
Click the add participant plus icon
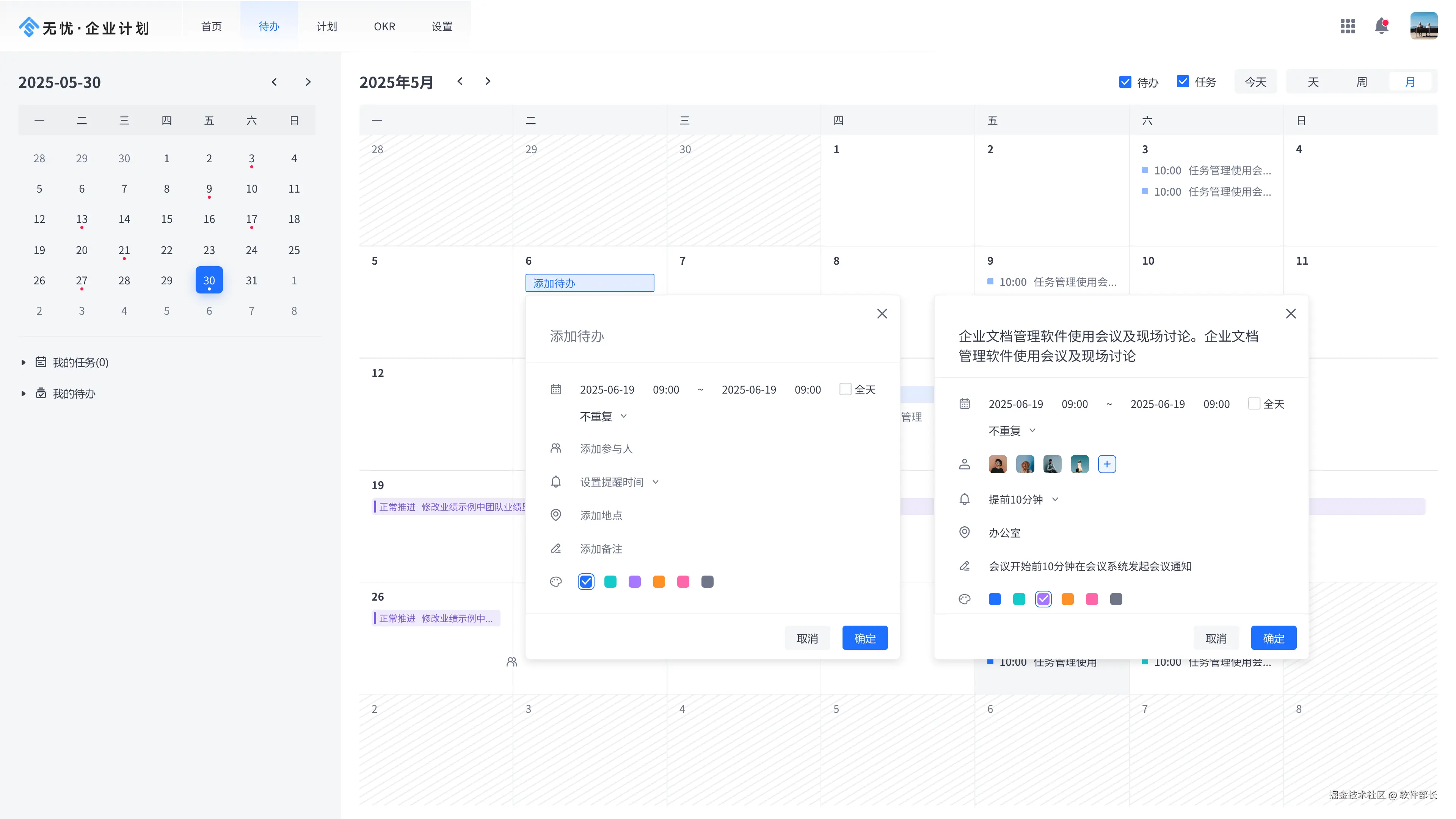(1107, 464)
